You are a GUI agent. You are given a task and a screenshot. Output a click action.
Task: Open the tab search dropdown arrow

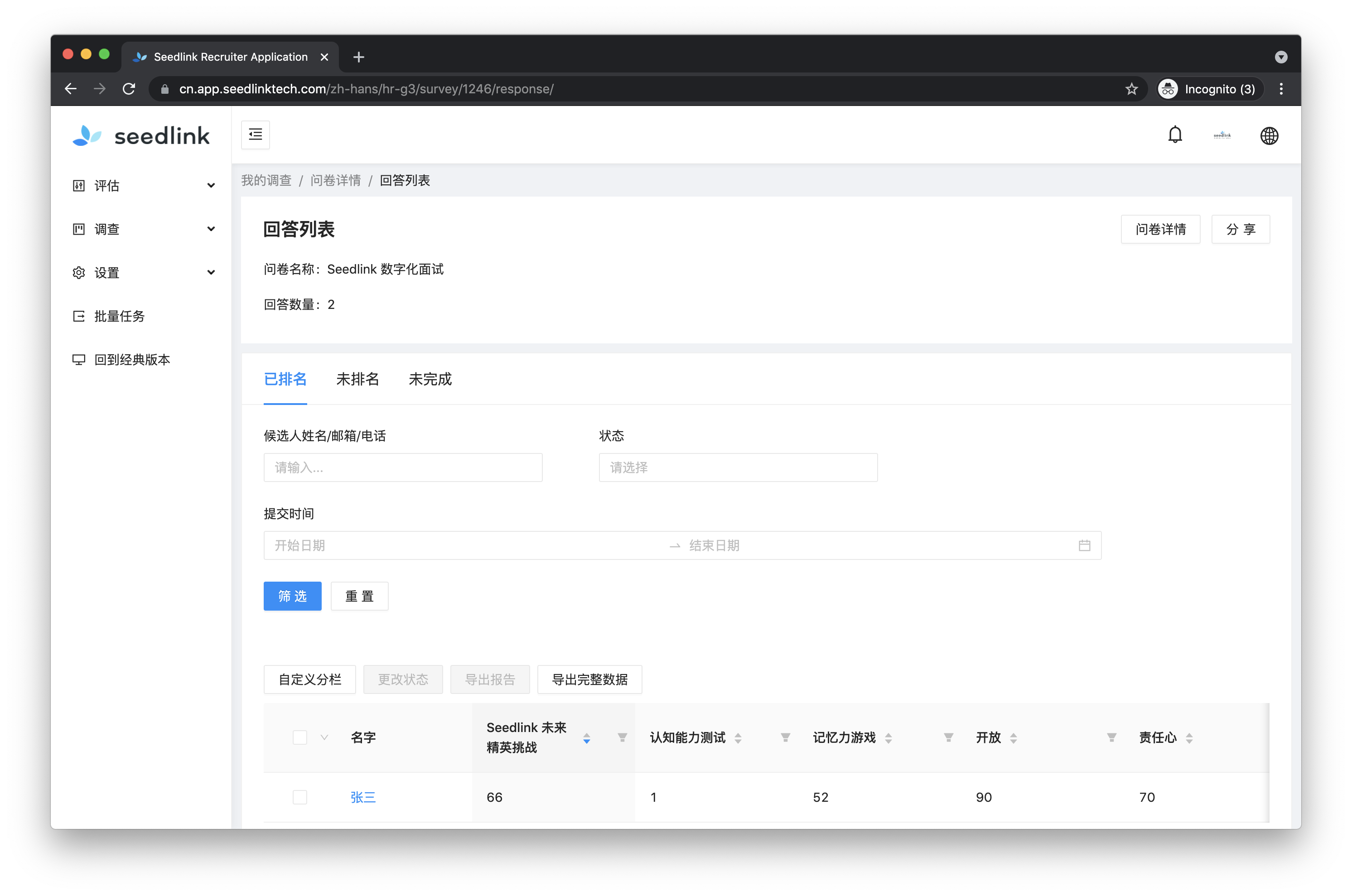tap(1280, 57)
